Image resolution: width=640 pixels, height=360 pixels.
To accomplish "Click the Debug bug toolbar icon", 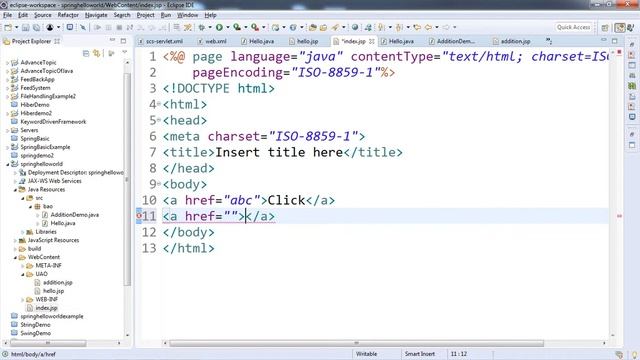I will 202,27.
